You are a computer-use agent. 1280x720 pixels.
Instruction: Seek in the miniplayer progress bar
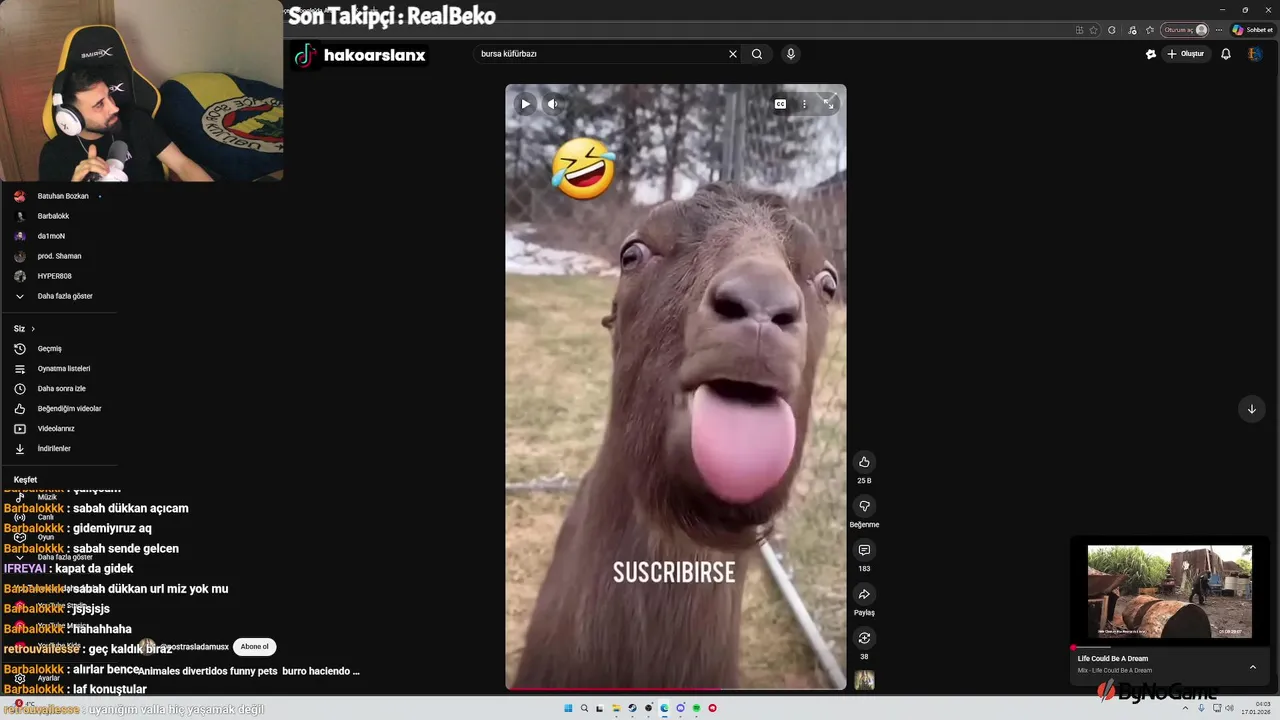pos(1170,648)
